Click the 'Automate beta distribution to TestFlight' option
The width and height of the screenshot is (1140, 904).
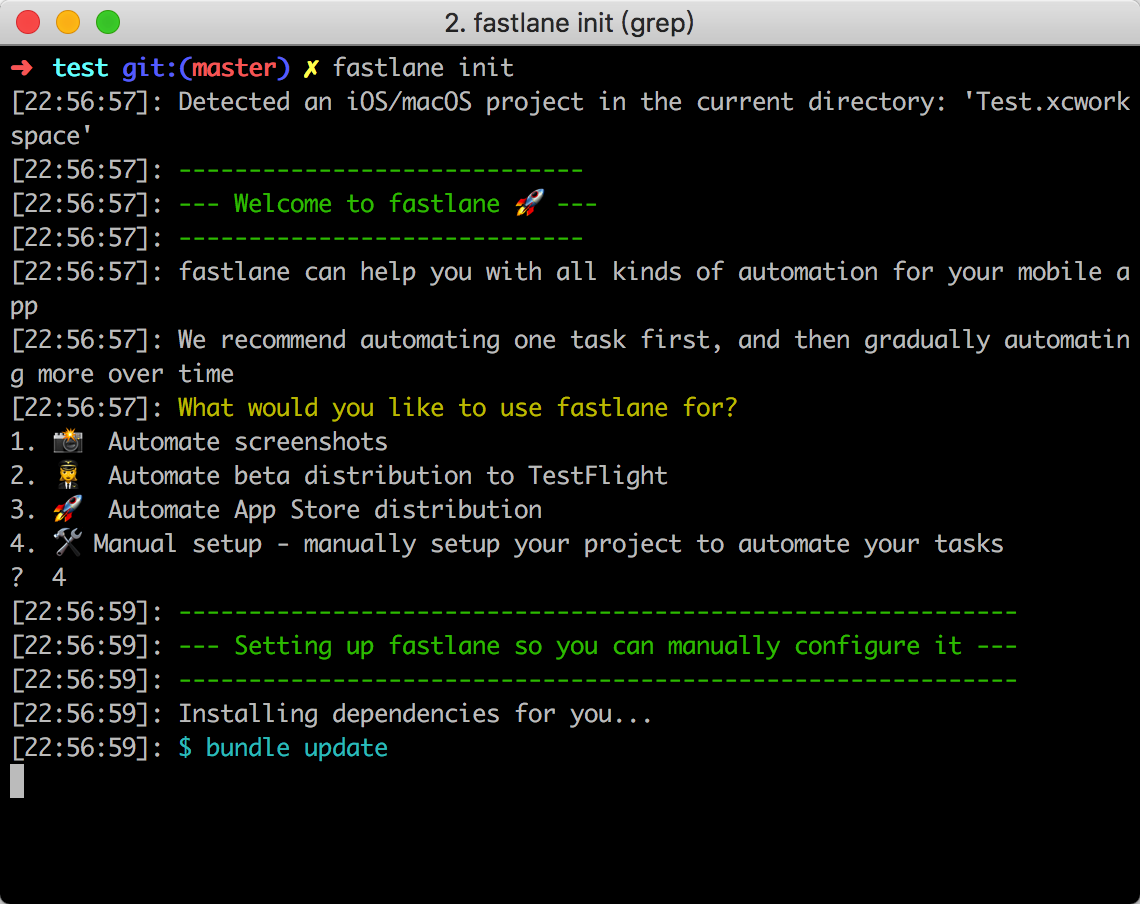click(x=388, y=476)
